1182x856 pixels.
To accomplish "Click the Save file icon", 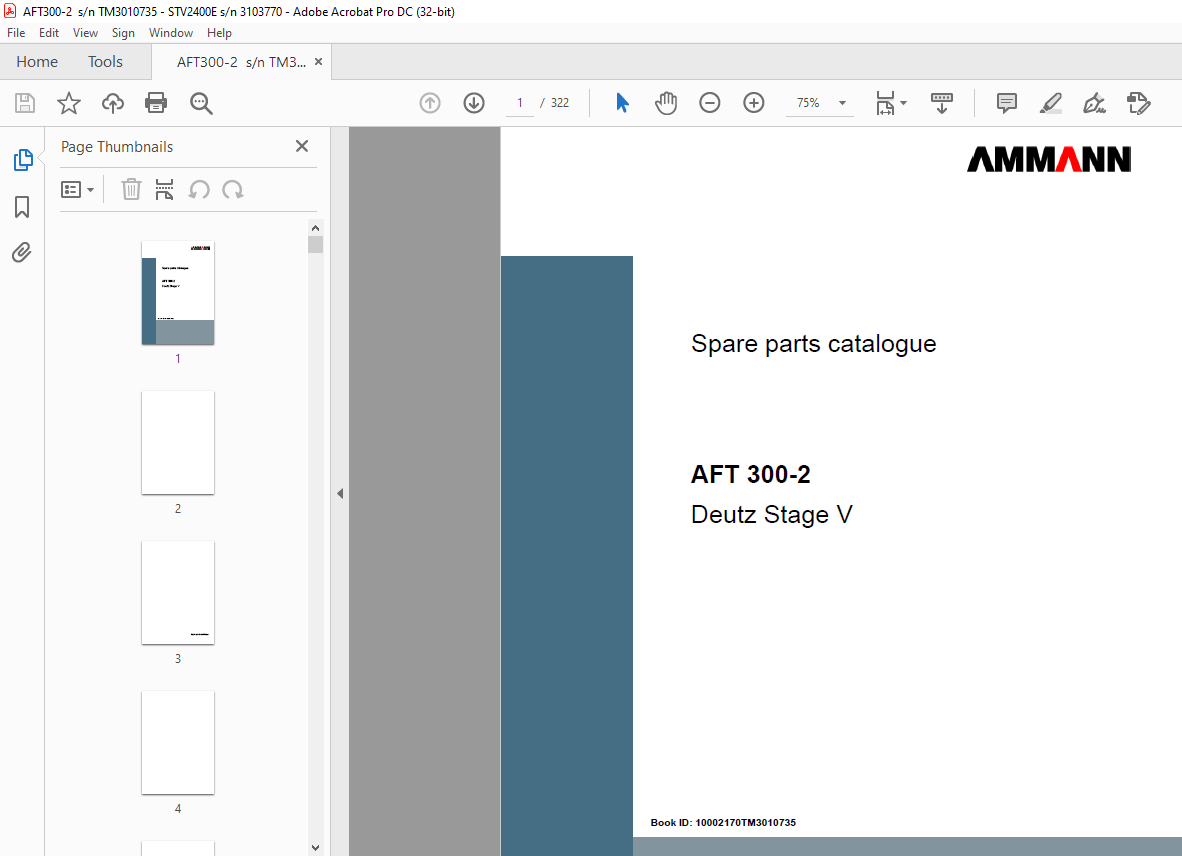I will point(25,103).
